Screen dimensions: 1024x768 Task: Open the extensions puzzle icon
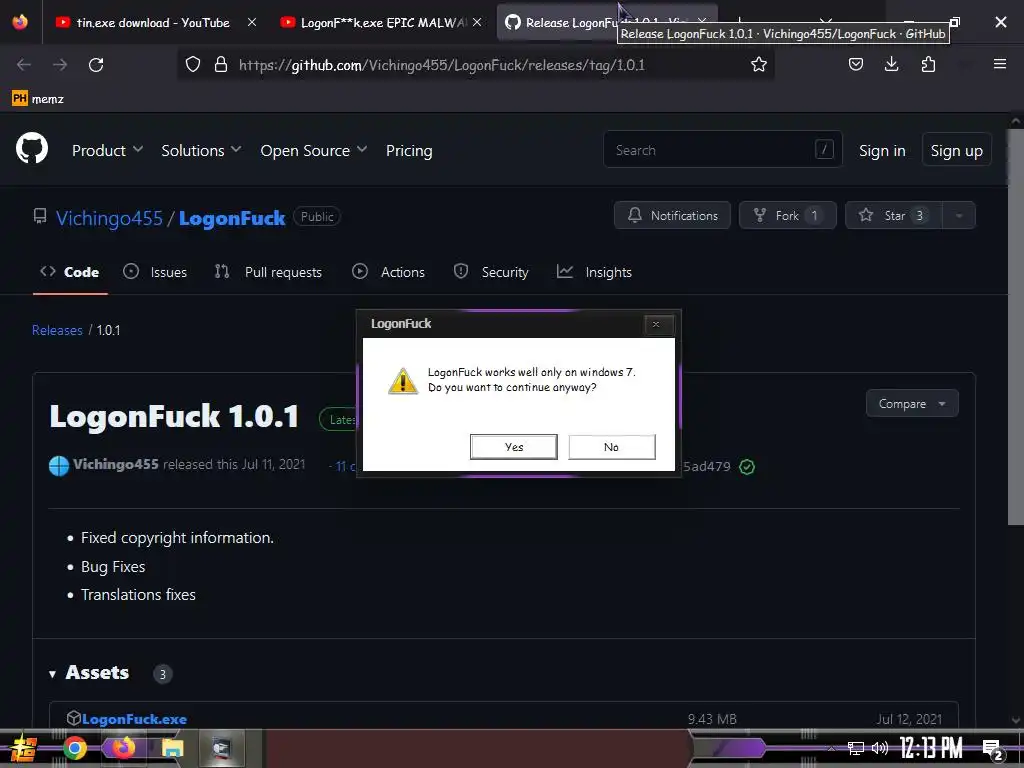(928, 64)
